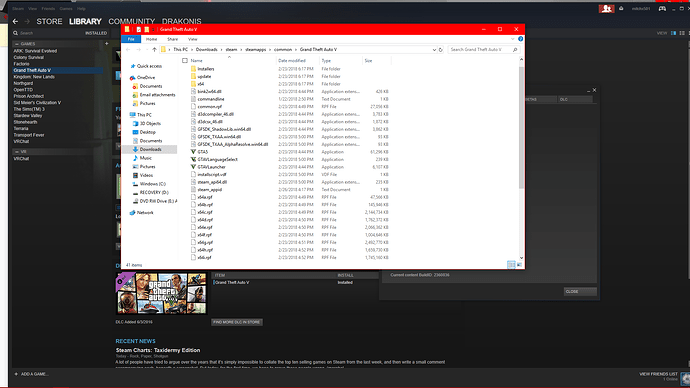Open the Steam inbox notification icon
690x388 pixels.
coord(621,8)
